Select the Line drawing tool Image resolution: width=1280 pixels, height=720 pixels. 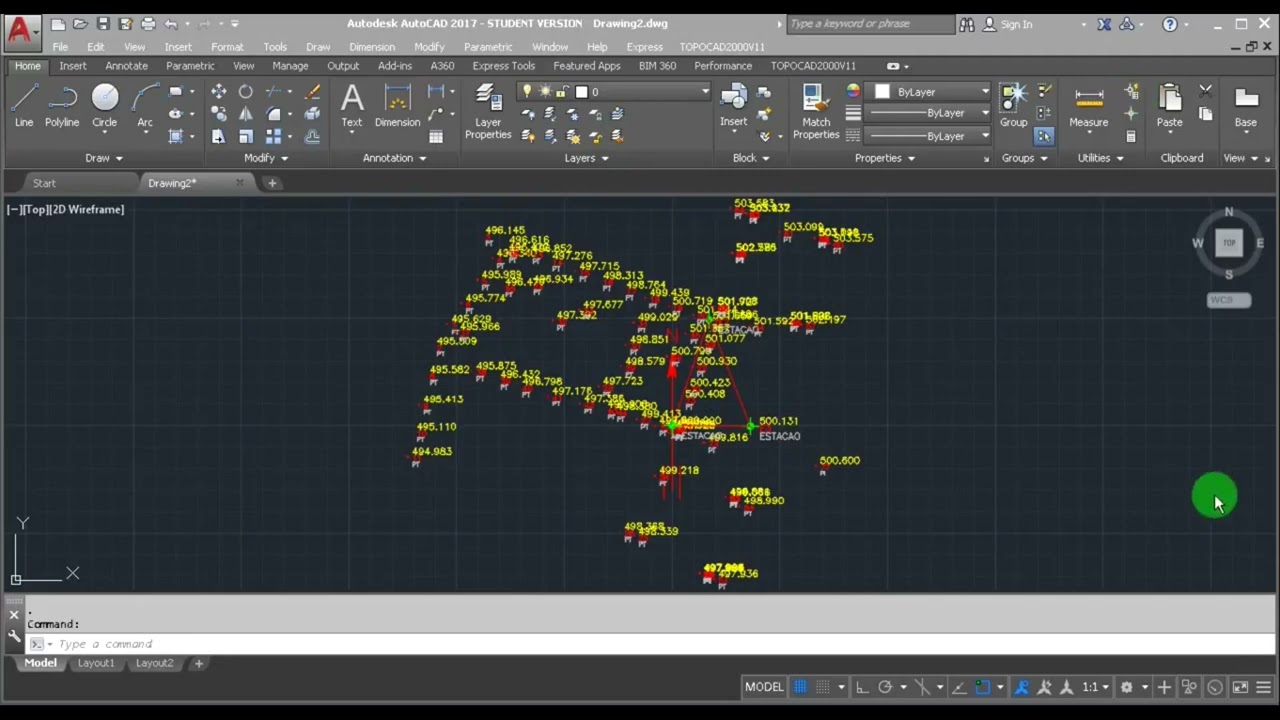pos(24,106)
